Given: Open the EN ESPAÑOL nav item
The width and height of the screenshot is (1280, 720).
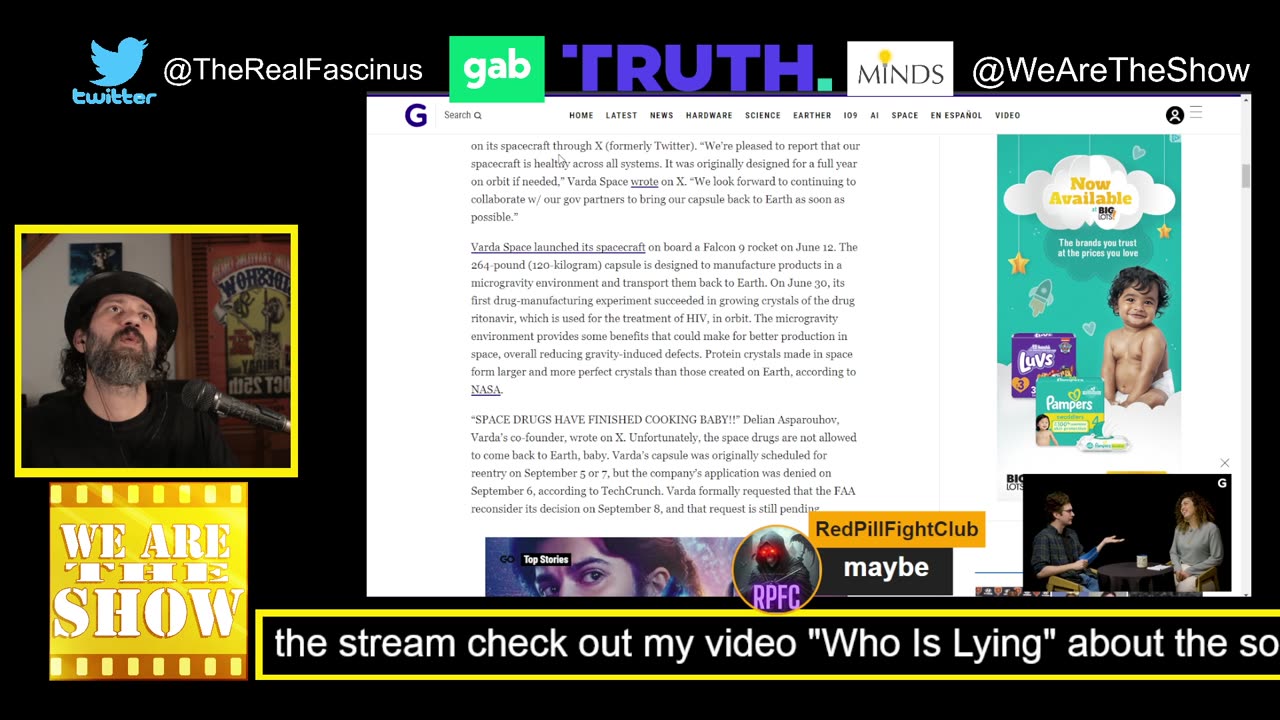Looking at the screenshot, I should click(x=956, y=115).
